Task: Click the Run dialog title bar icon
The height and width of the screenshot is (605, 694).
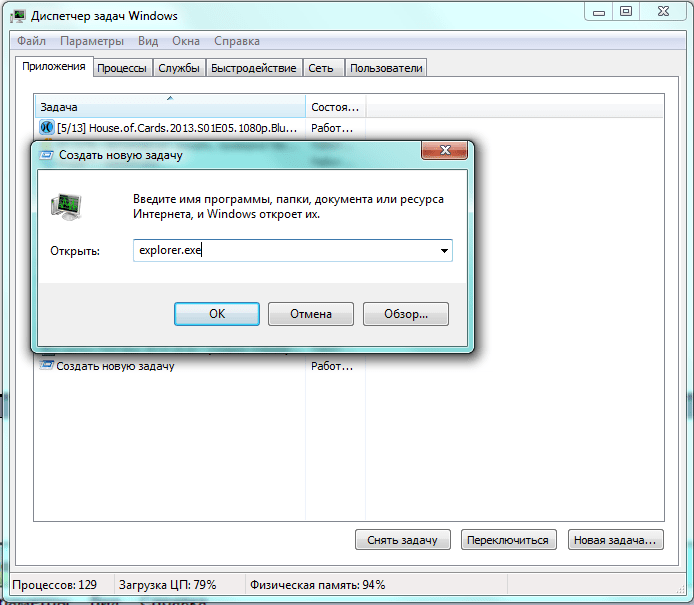Action: click(46, 155)
